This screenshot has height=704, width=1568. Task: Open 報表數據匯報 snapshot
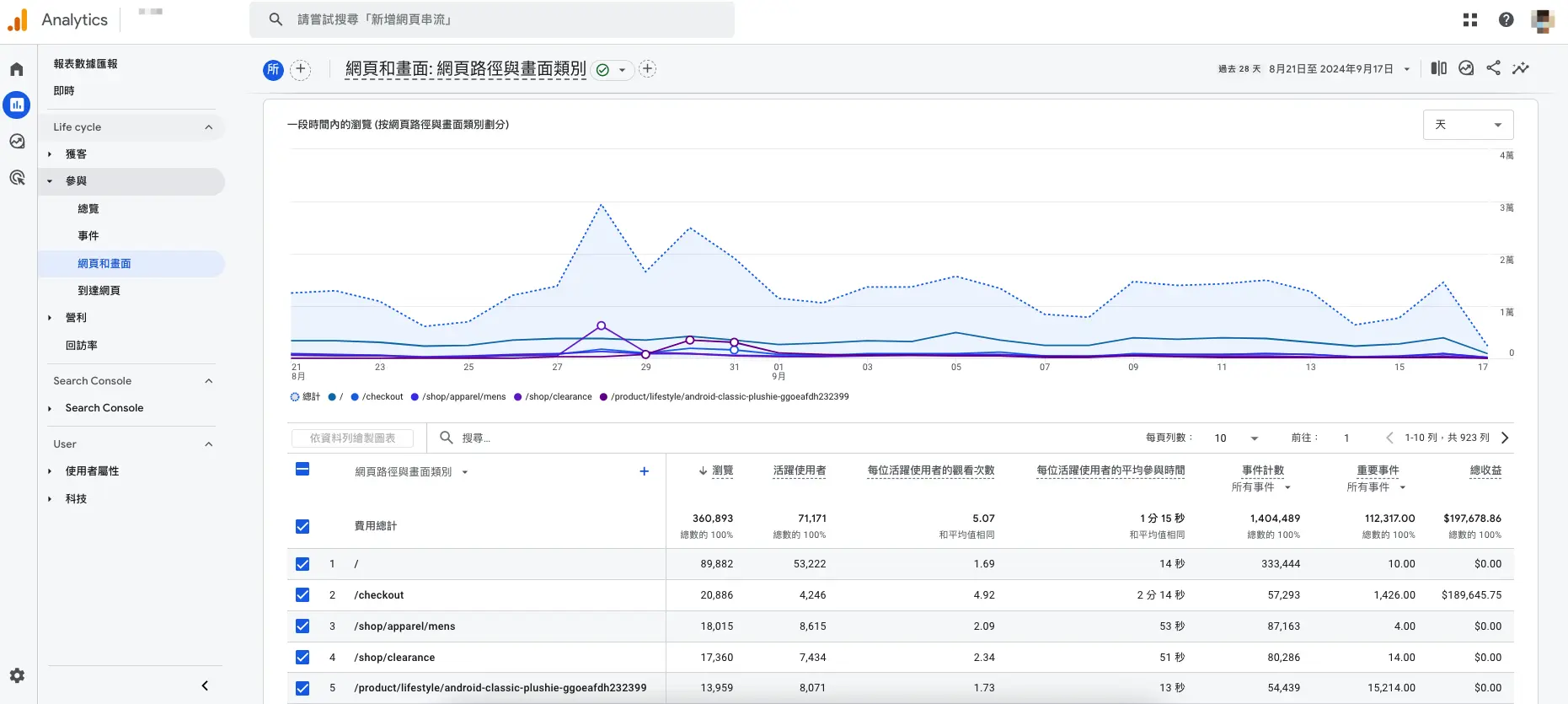pyautogui.click(x=85, y=64)
